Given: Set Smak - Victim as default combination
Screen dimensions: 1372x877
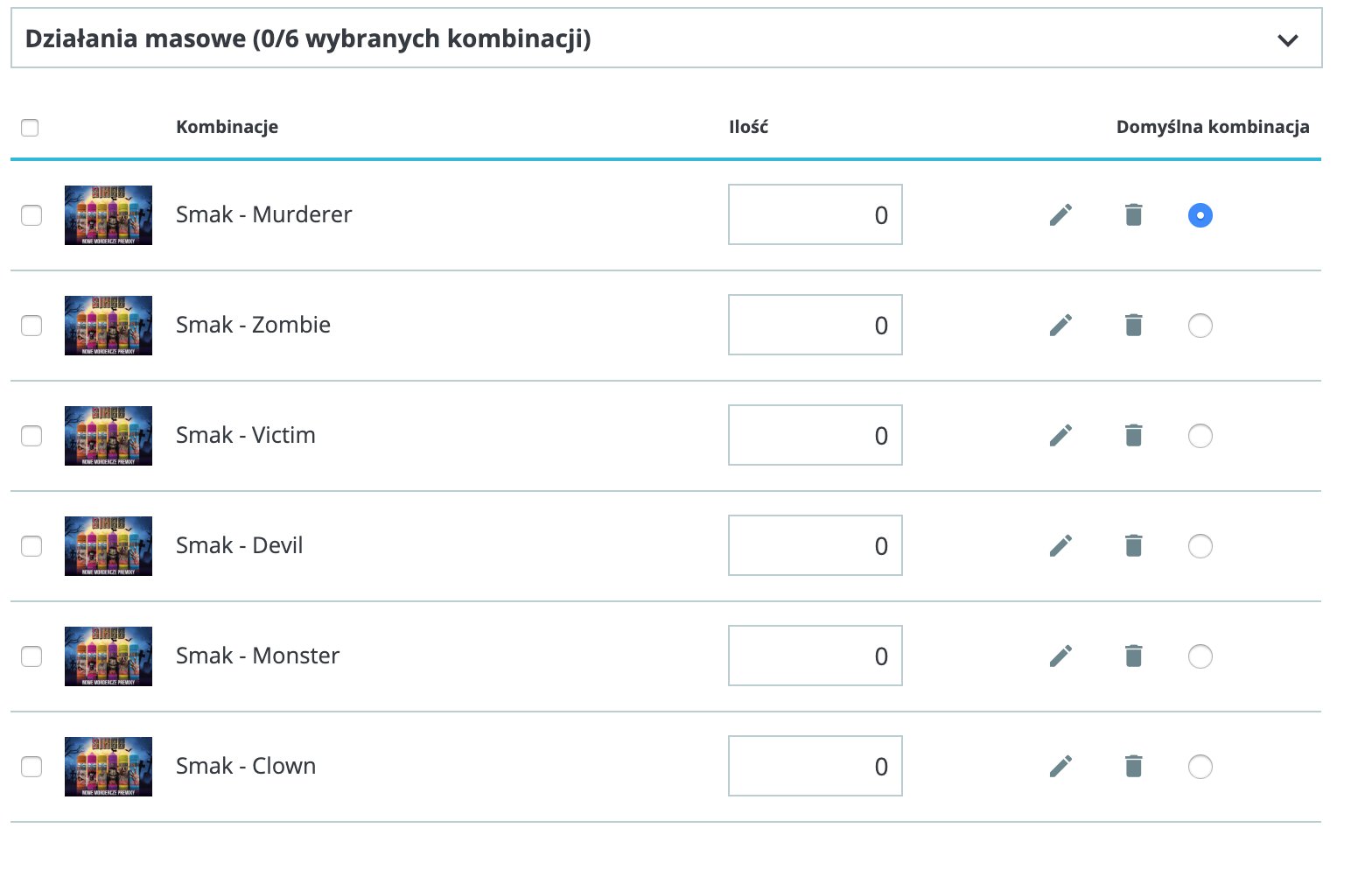Looking at the screenshot, I should click(x=1200, y=436).
